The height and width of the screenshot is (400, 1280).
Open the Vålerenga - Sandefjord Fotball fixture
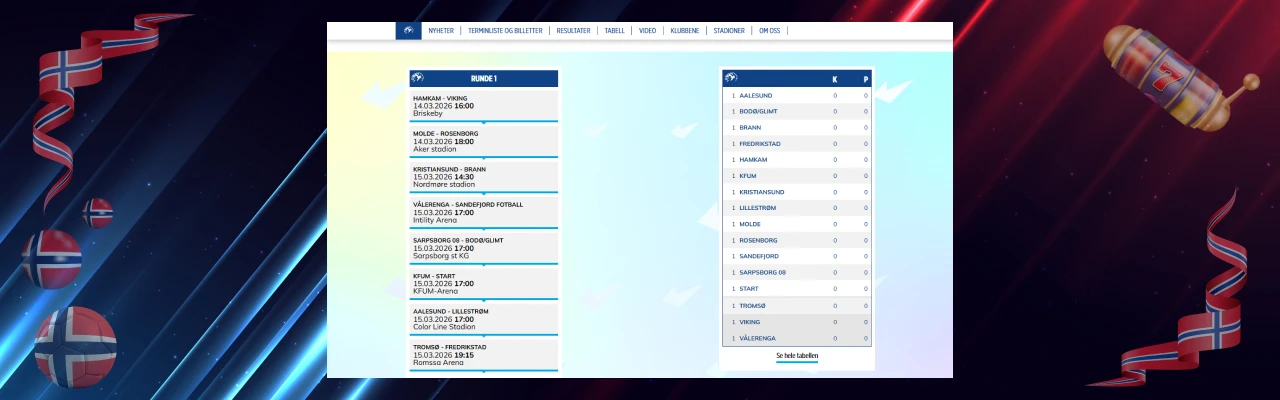tap(484, 212)
